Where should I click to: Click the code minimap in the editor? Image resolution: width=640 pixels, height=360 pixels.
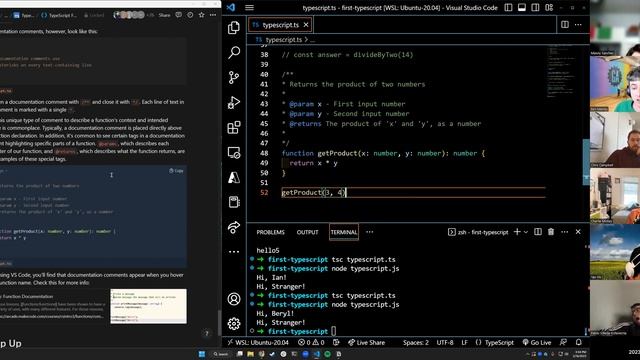click(561, 73)
